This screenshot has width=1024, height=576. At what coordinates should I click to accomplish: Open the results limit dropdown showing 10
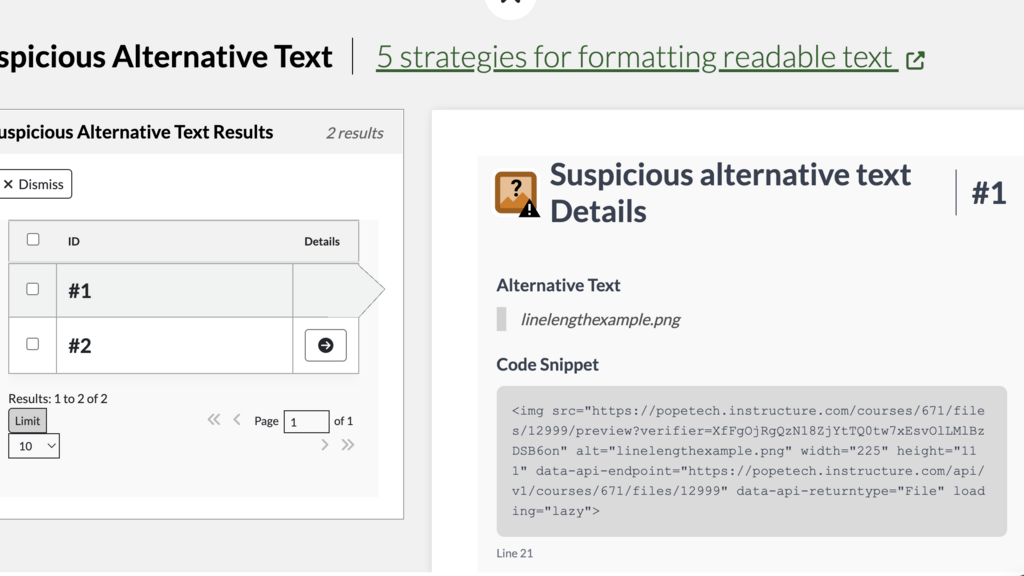click(34, 446)
